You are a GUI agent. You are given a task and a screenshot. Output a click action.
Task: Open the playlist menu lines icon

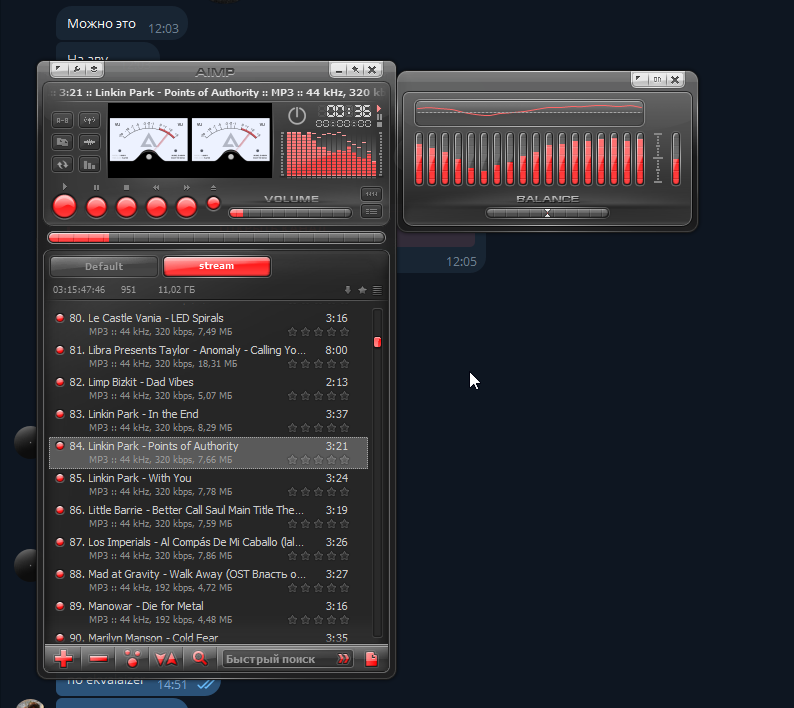pos(377,290)
